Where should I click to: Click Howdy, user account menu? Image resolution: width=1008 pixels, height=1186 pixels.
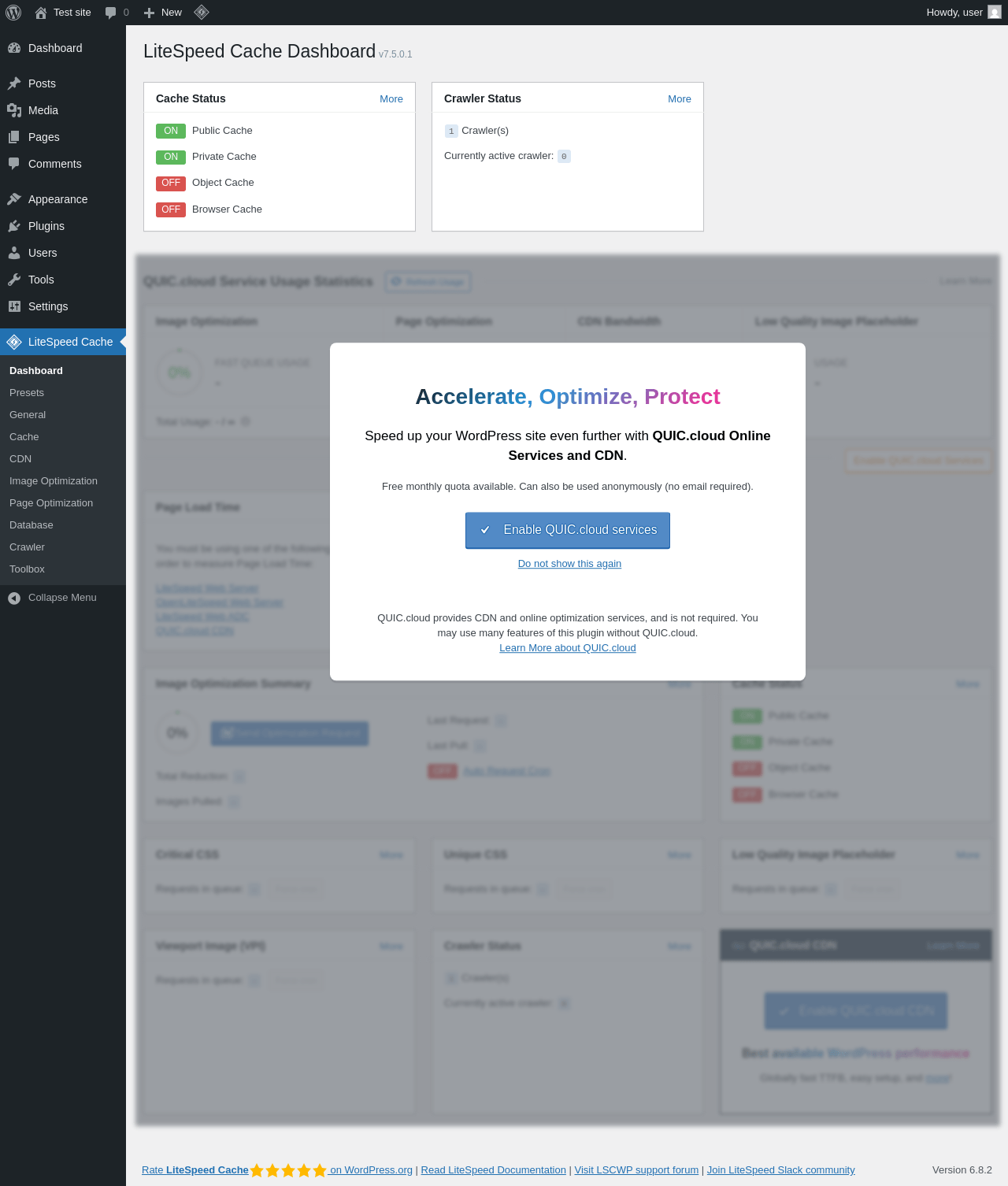(x=964, y=13)
